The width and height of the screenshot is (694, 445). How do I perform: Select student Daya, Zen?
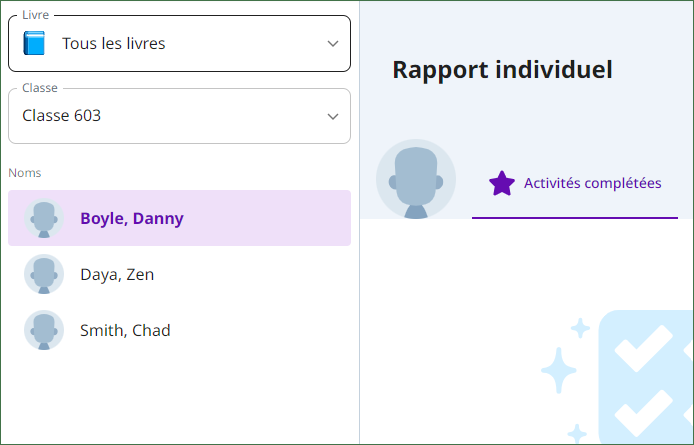tap(179, 274)
